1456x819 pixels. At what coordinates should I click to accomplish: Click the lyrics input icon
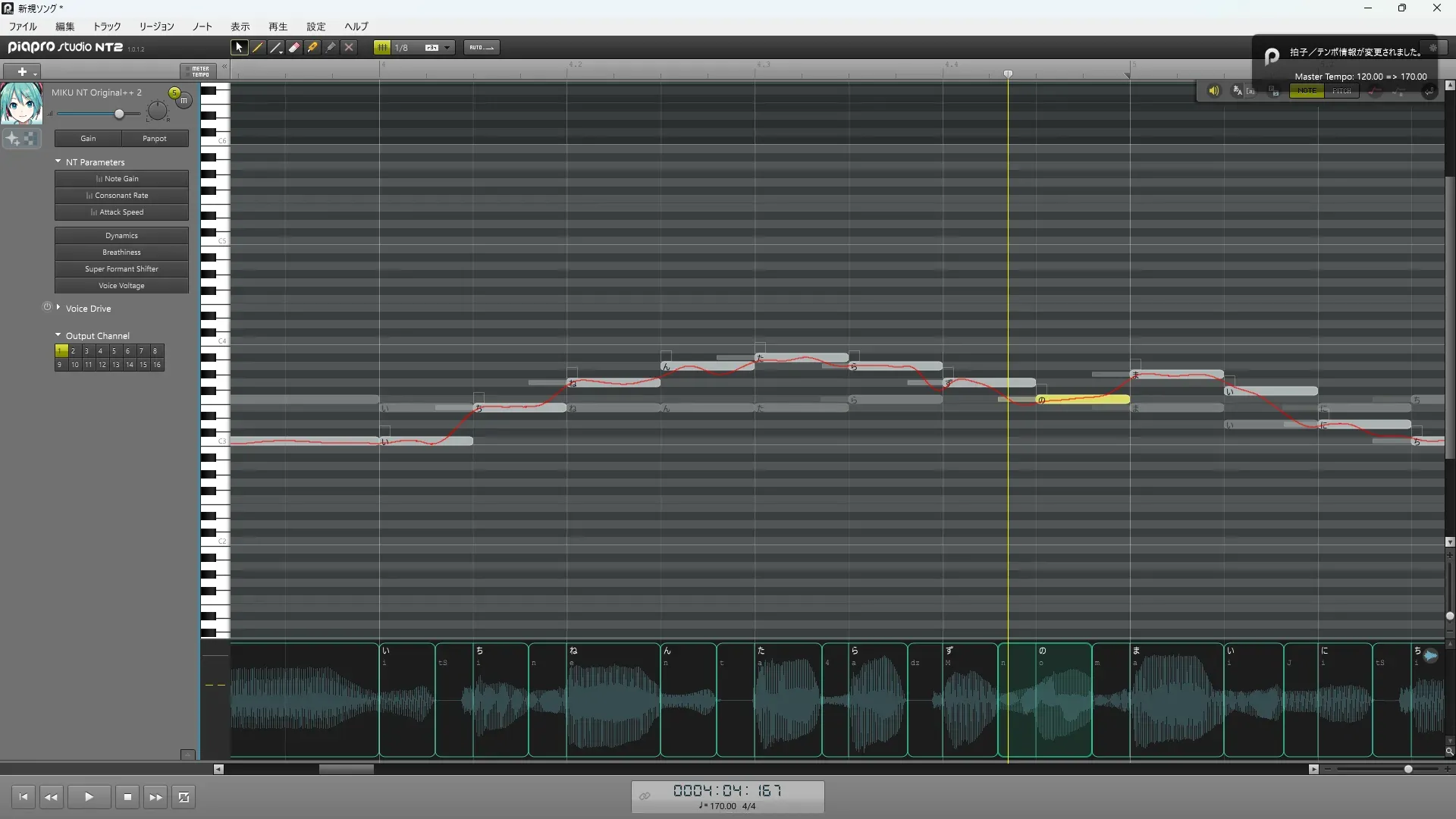(1238, 91)
